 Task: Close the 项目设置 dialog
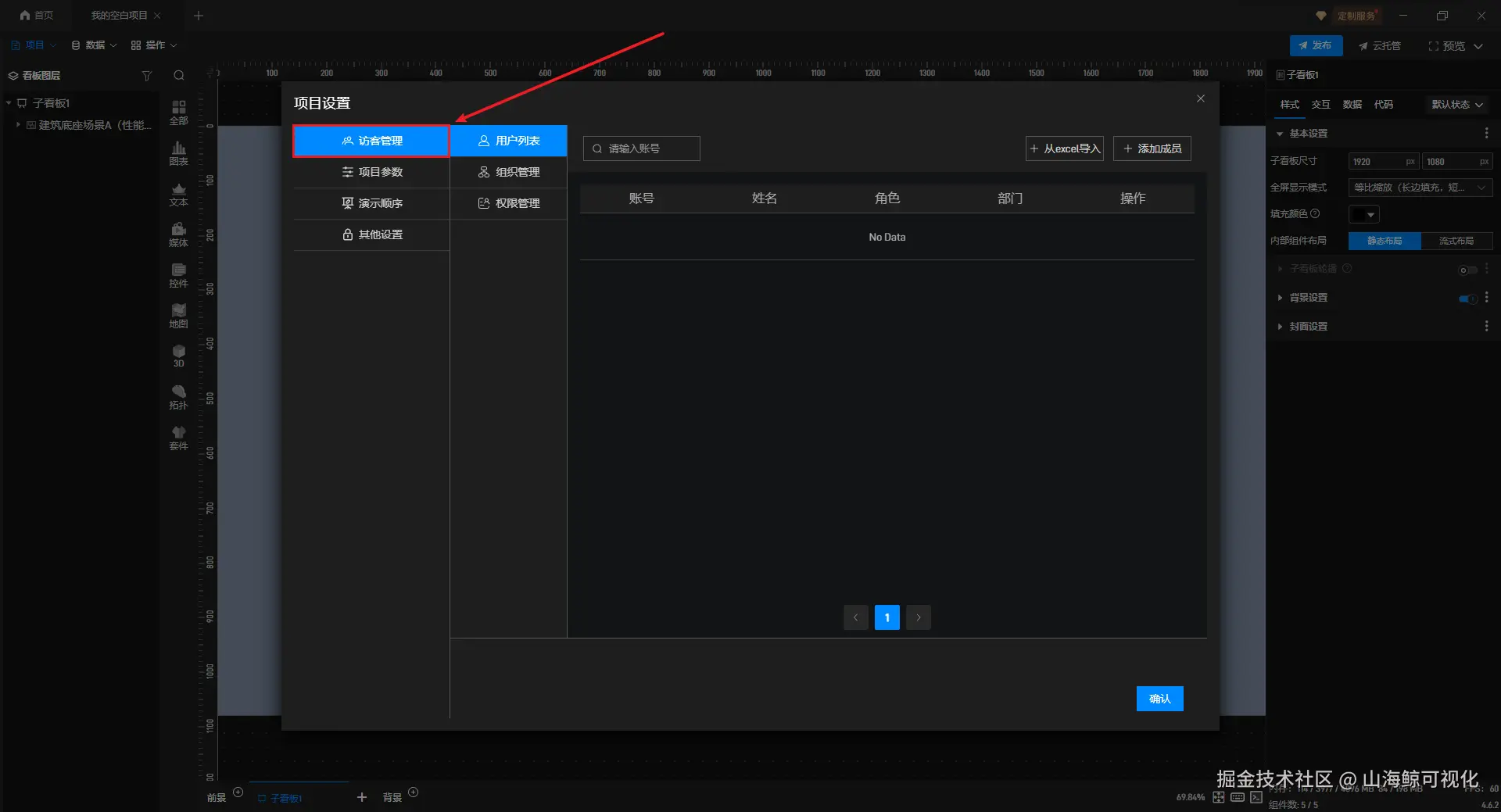[x=1201, y=98]
